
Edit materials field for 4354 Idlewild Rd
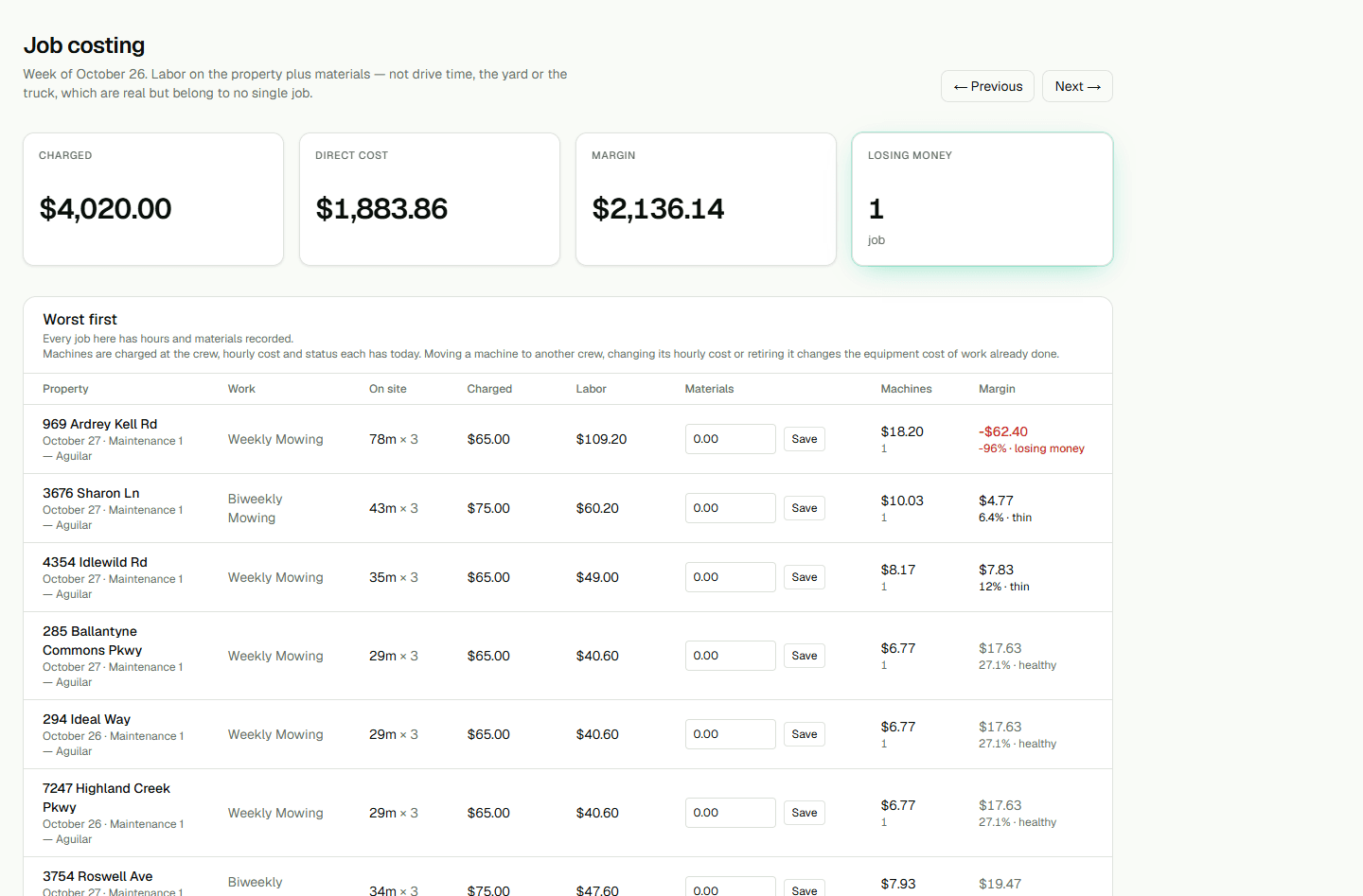[x=730, y=577]
